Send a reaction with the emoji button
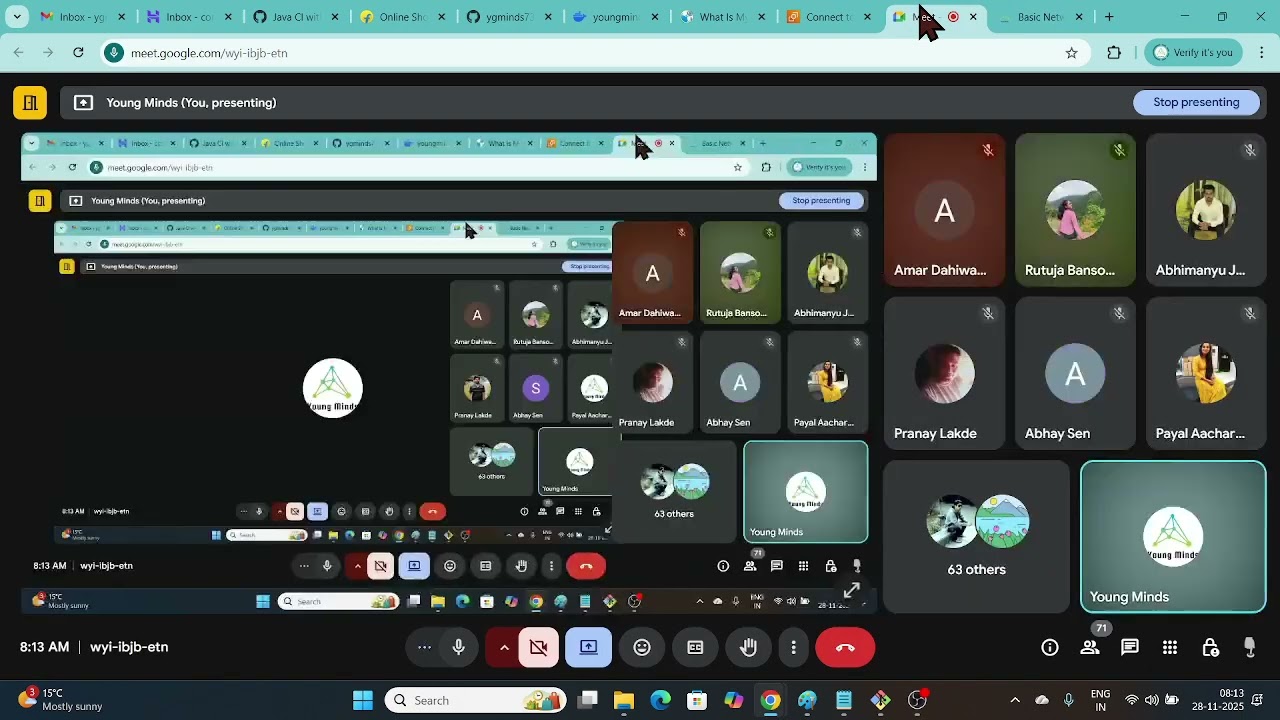 point(642,647)
